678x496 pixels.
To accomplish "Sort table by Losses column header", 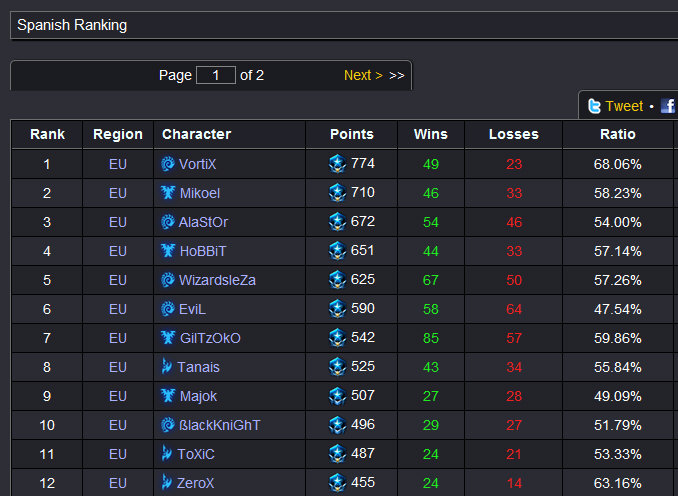I will (x=514, y=134).
